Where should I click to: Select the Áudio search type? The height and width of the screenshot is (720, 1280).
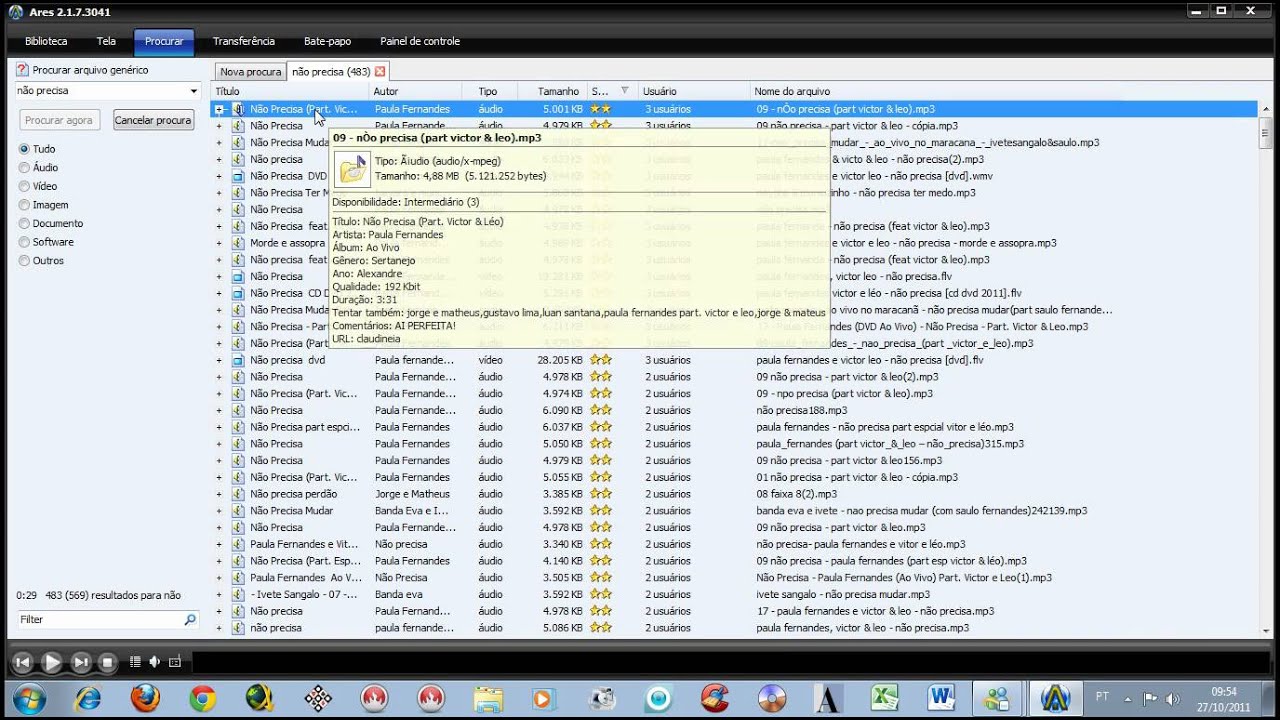pos(24,168)
